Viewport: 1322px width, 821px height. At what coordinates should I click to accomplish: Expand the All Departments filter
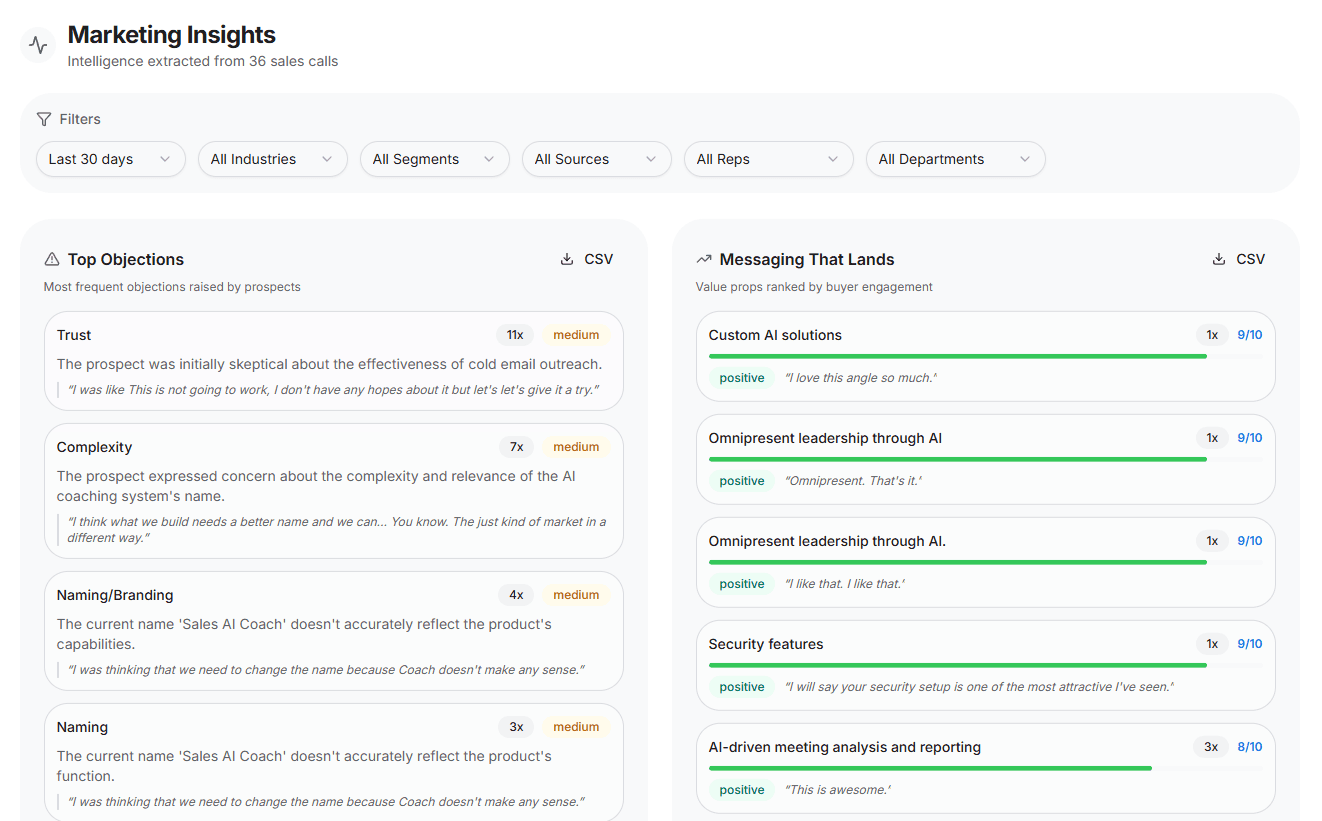[955, 158]
